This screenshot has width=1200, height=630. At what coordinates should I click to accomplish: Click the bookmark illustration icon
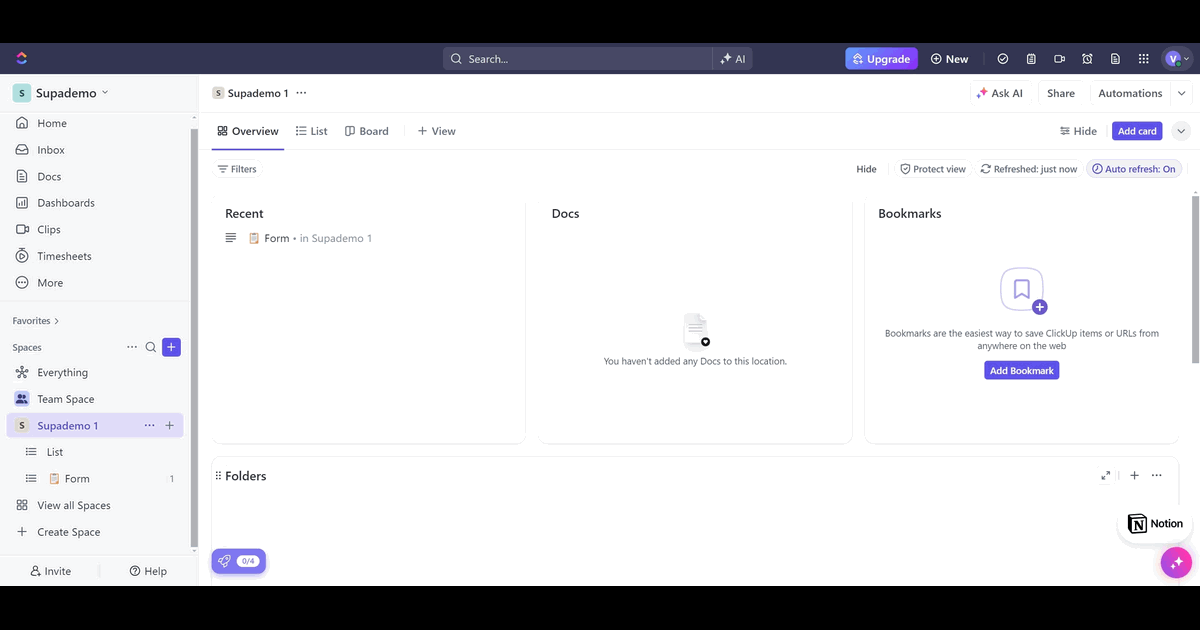[x=1023, y=291]
